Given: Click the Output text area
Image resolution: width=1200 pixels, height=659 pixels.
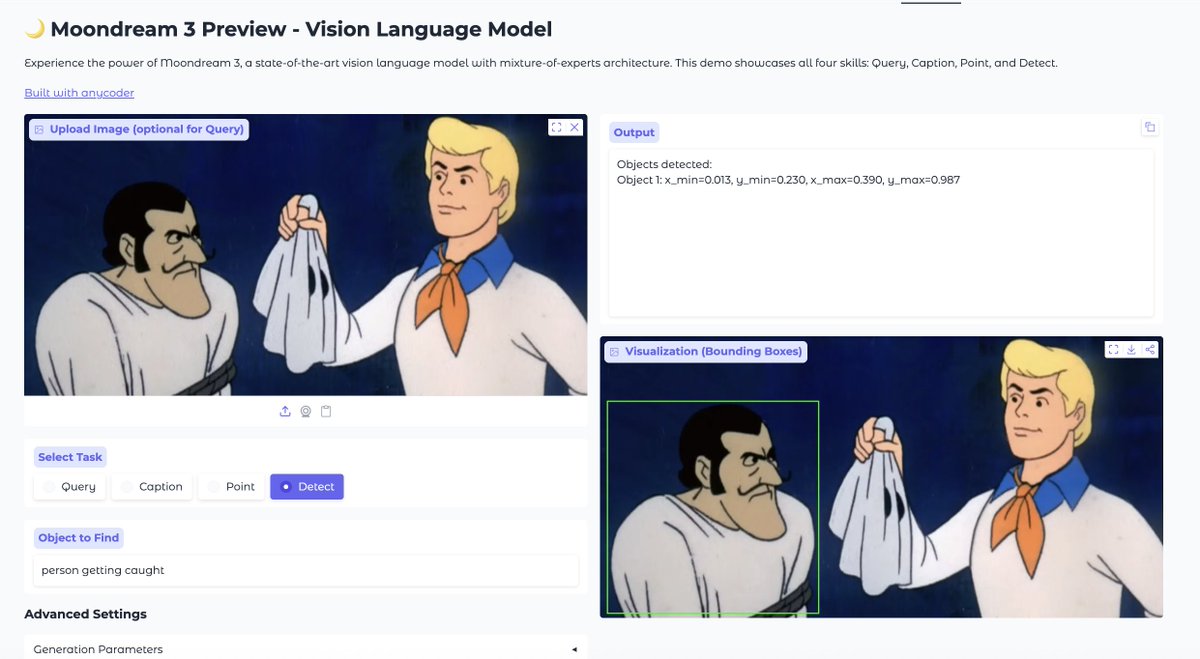Looking at the screenshot, I should tap(881, 233).
